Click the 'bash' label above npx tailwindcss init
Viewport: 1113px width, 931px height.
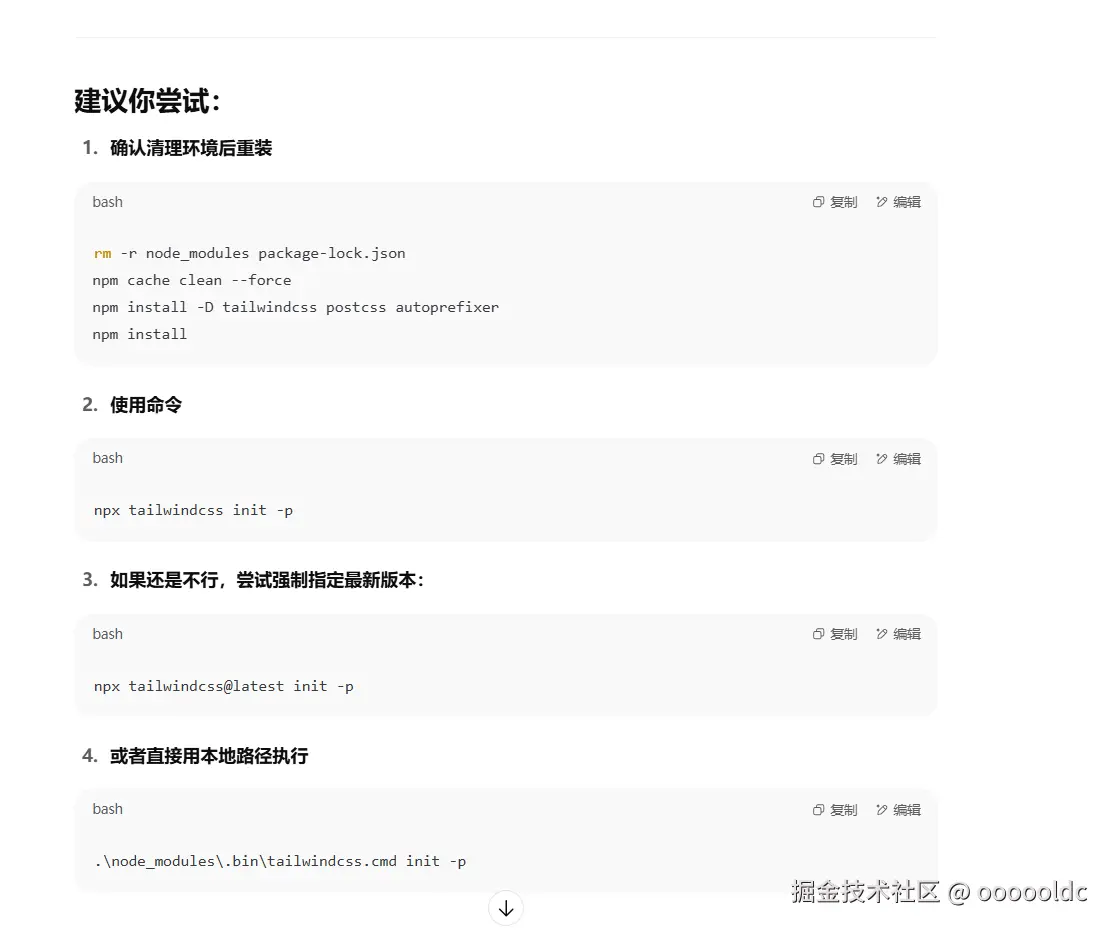pos(107,458)
